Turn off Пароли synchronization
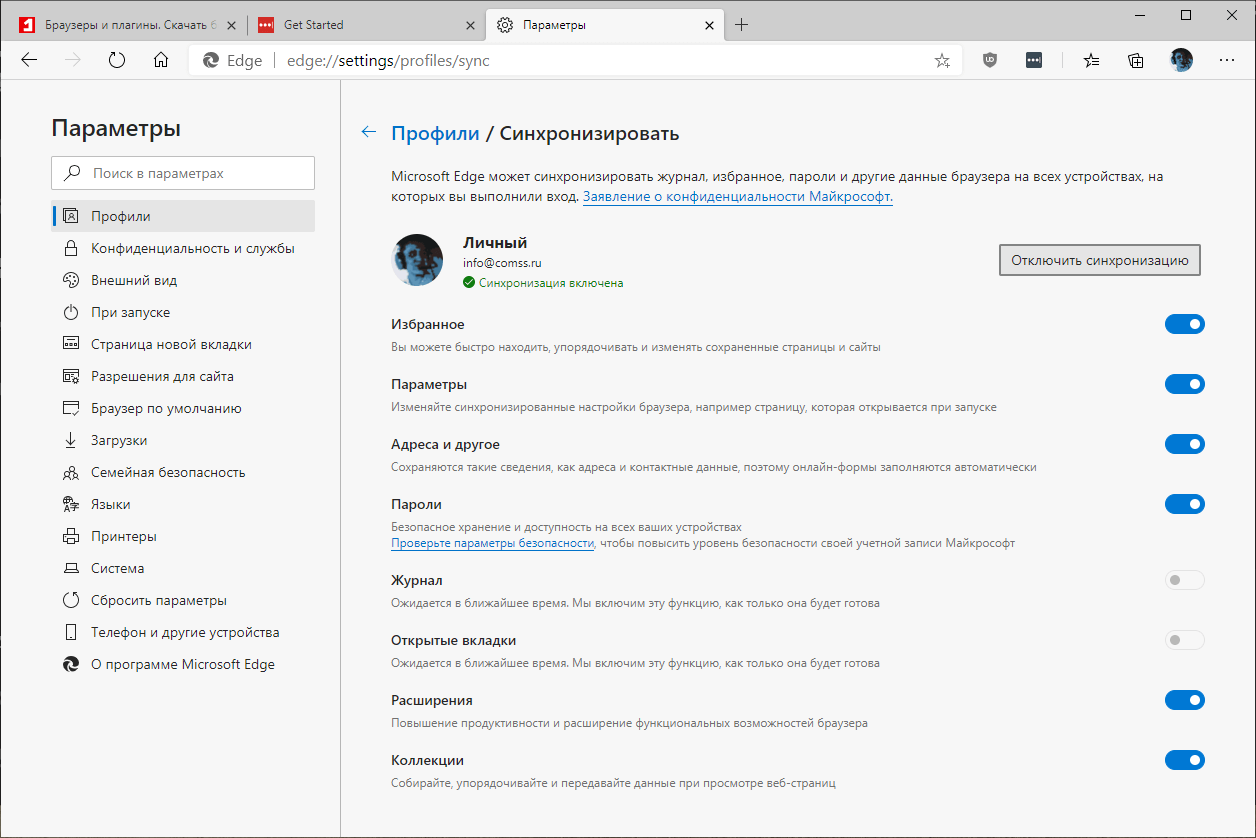 pyautogui.click(x=1184, y=504)
